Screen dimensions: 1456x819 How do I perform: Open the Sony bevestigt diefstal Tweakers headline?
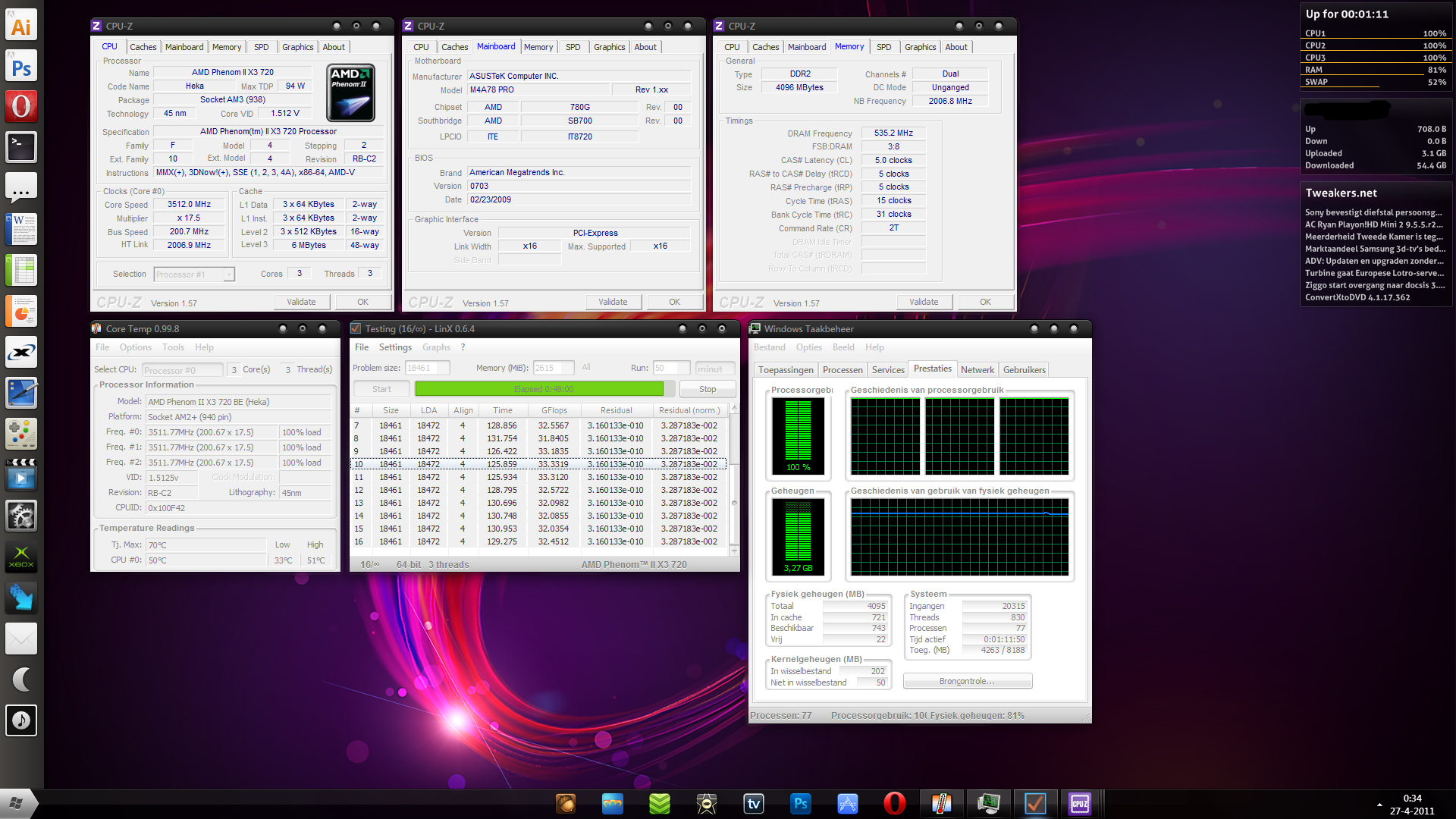click(1373, 213)
